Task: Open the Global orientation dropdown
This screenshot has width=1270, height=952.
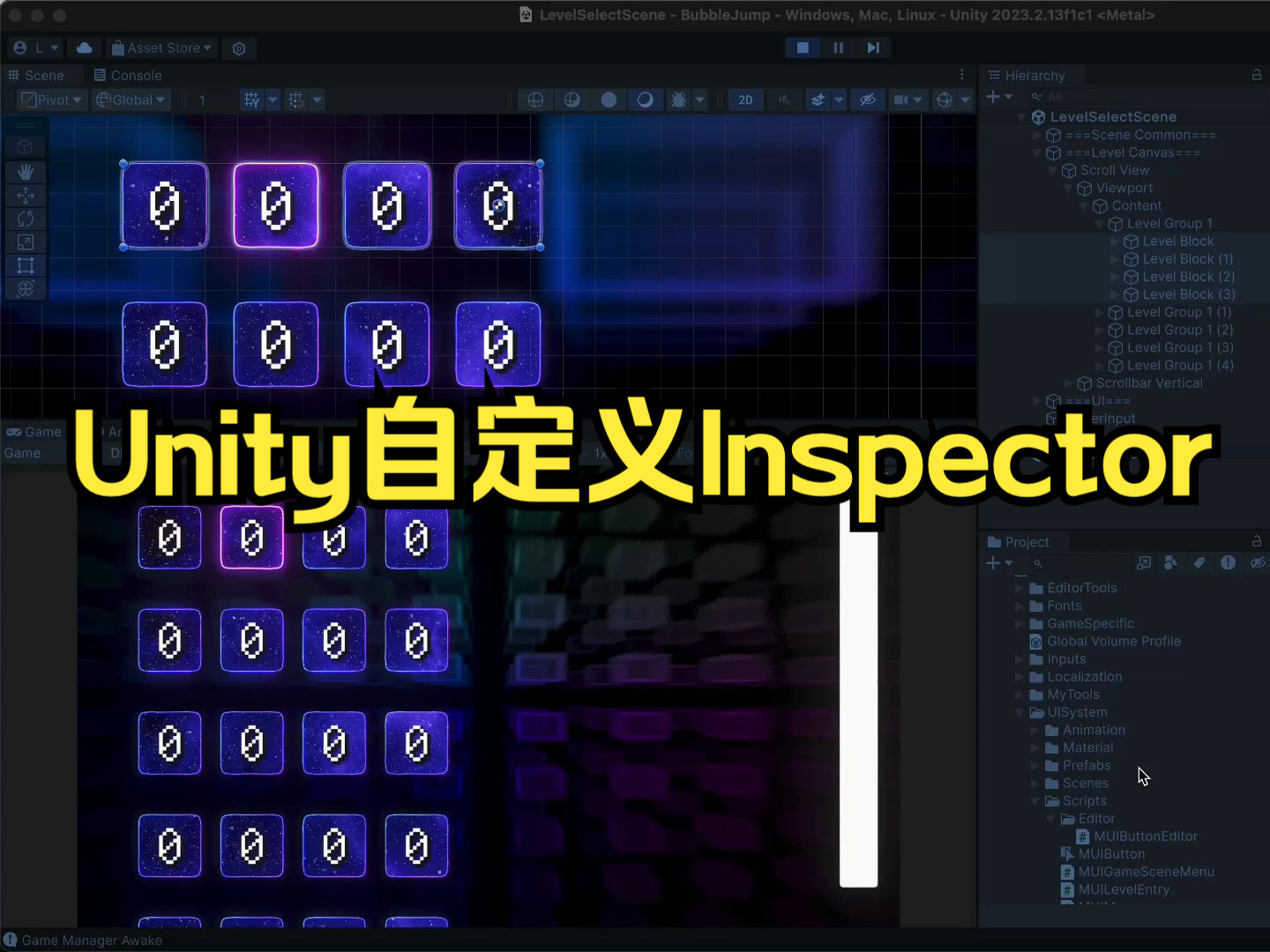Action: pyautogui.click(x=131, y=100)
